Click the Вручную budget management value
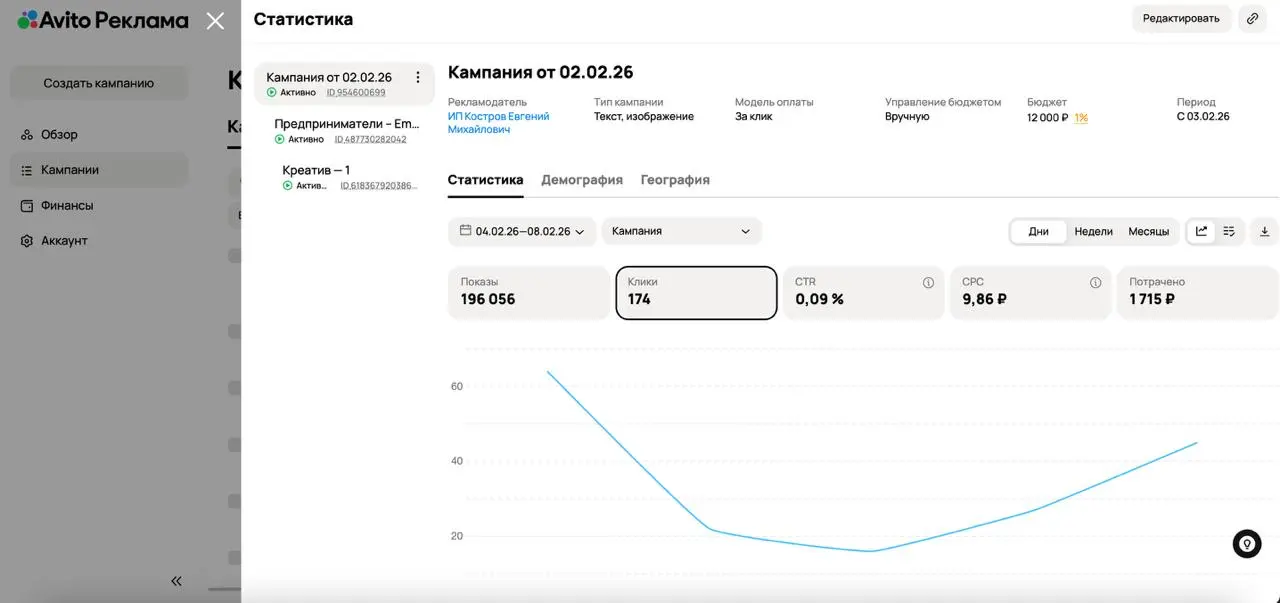The image size is (1280, 603). (x=907, y=116)
